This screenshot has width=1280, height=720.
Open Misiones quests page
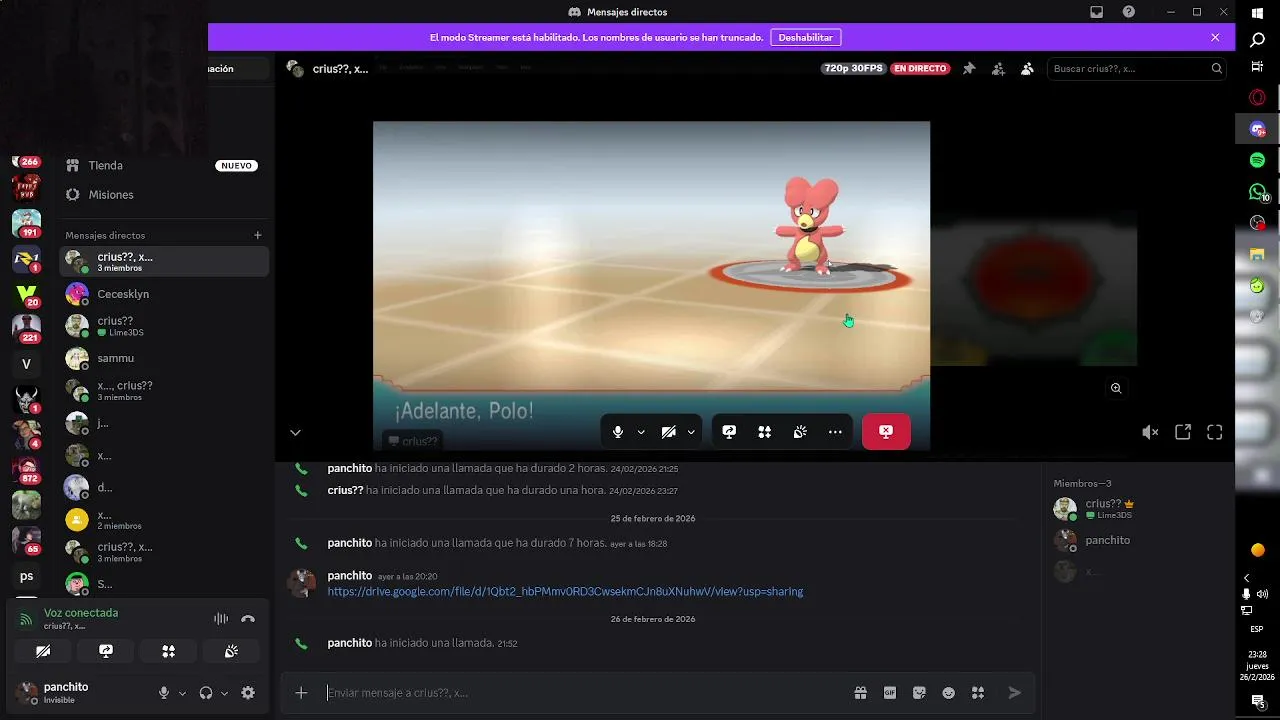pyautogui.click(x=163, y=195)
